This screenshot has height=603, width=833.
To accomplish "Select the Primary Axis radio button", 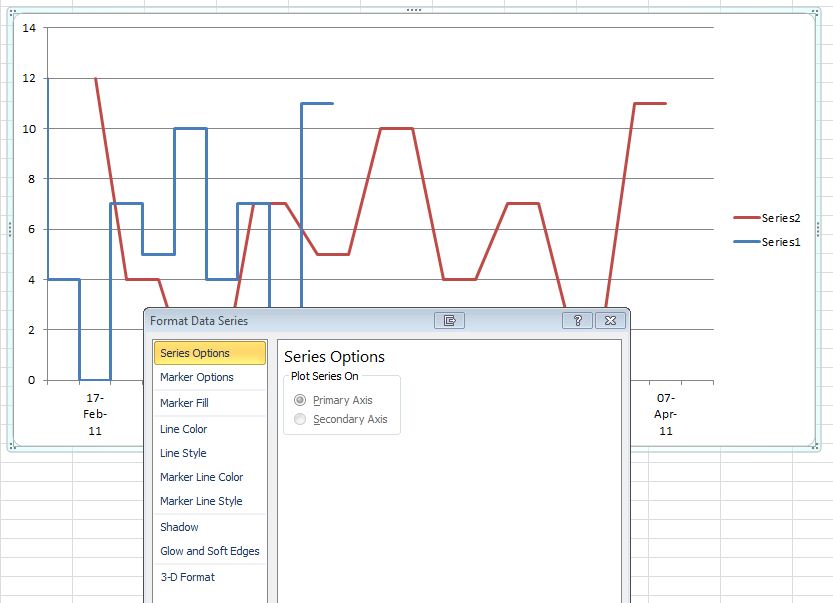I will (300, 400).
